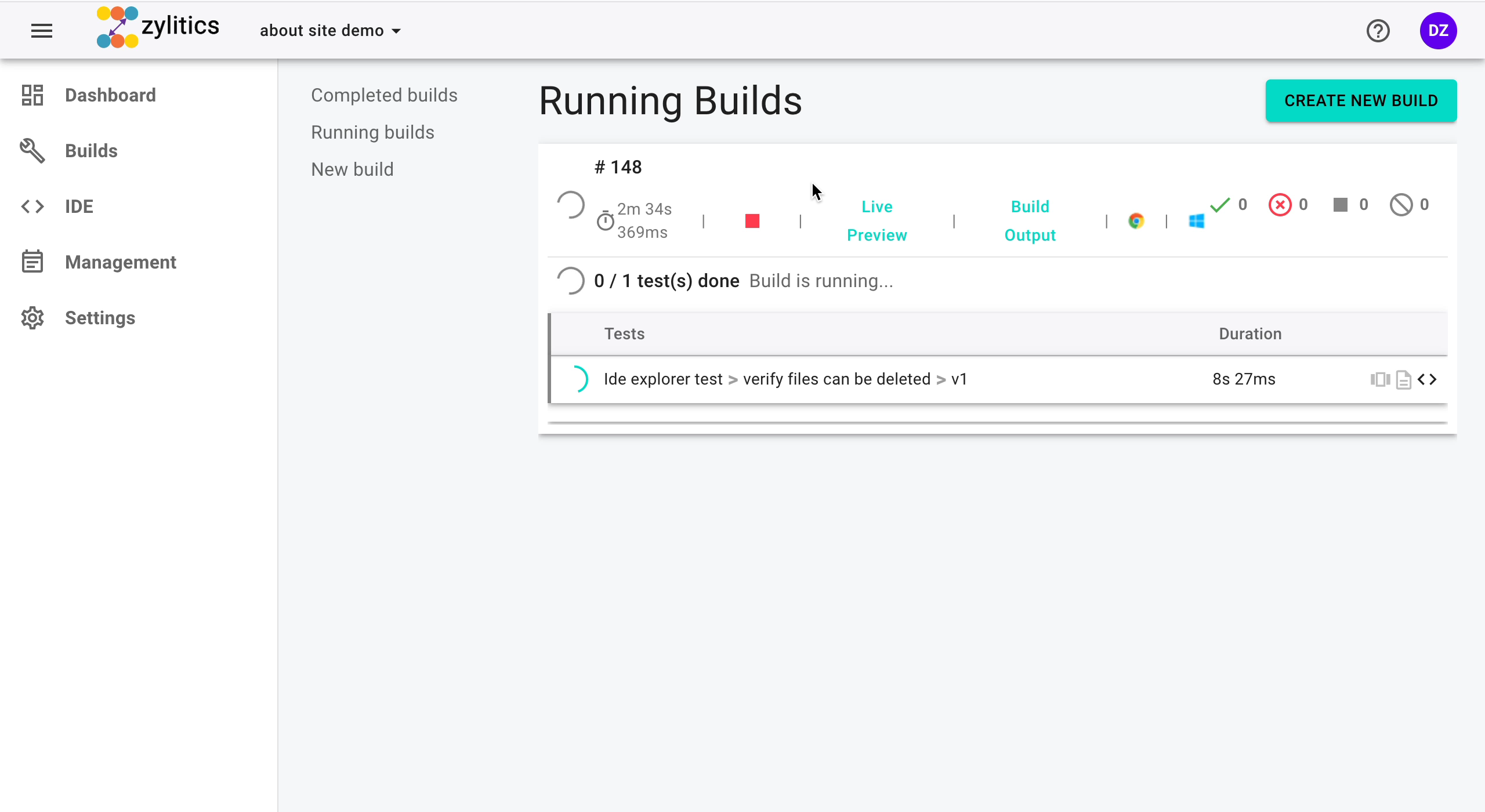Expand the about site demo dropdown
This screenshot has height=812, width=1485.
pos(330,31)
